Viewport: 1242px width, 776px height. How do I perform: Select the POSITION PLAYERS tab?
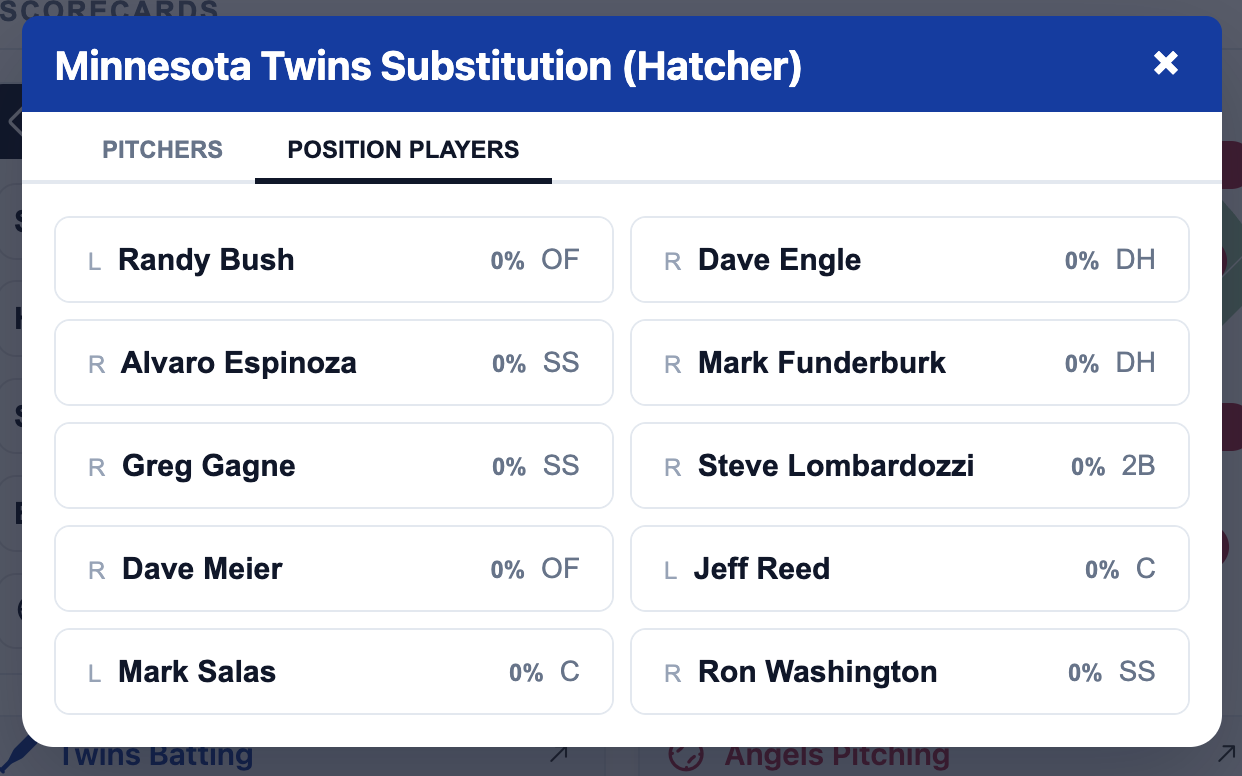[403, 150]
